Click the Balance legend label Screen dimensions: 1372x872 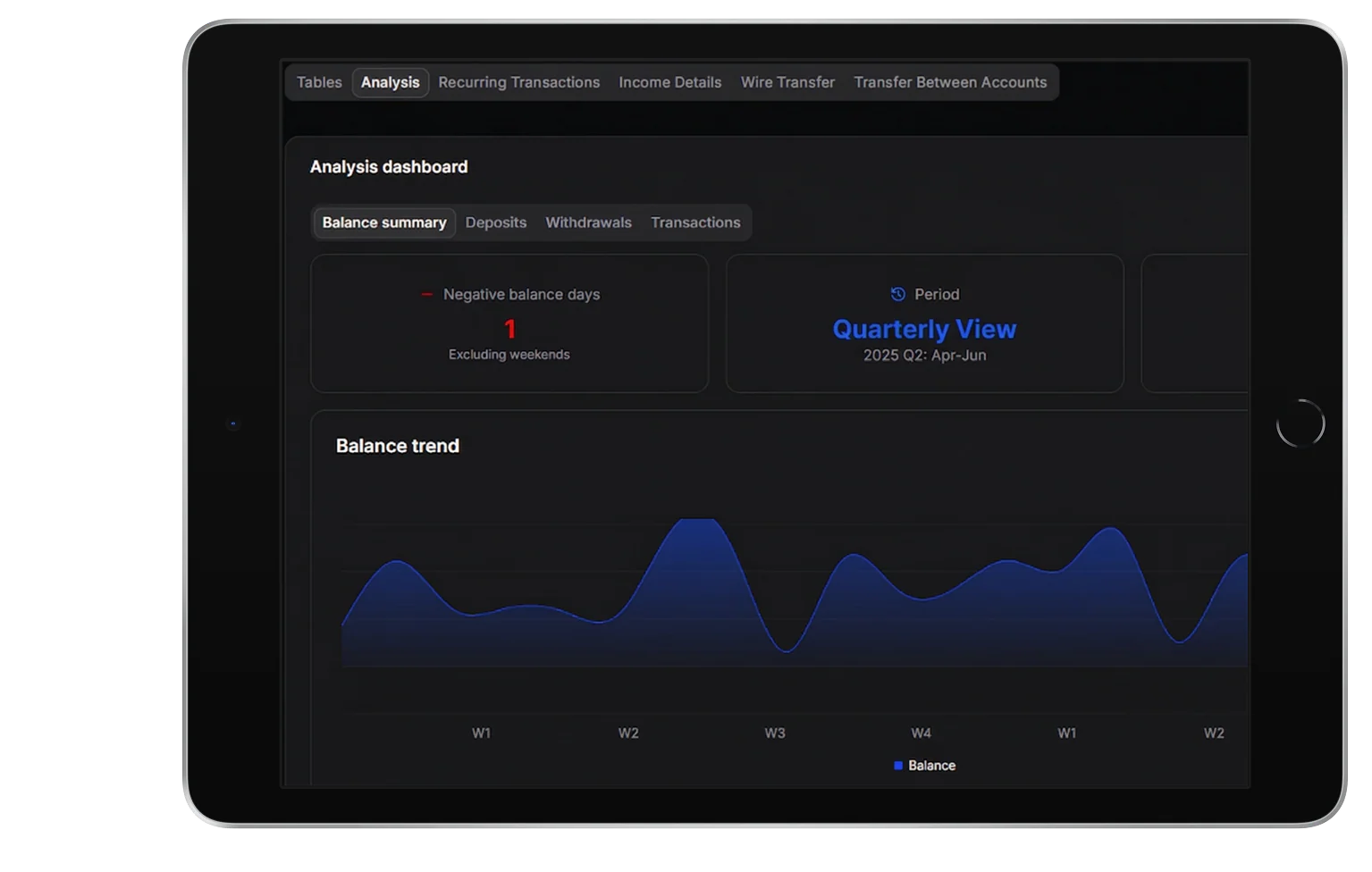[931, 766]
